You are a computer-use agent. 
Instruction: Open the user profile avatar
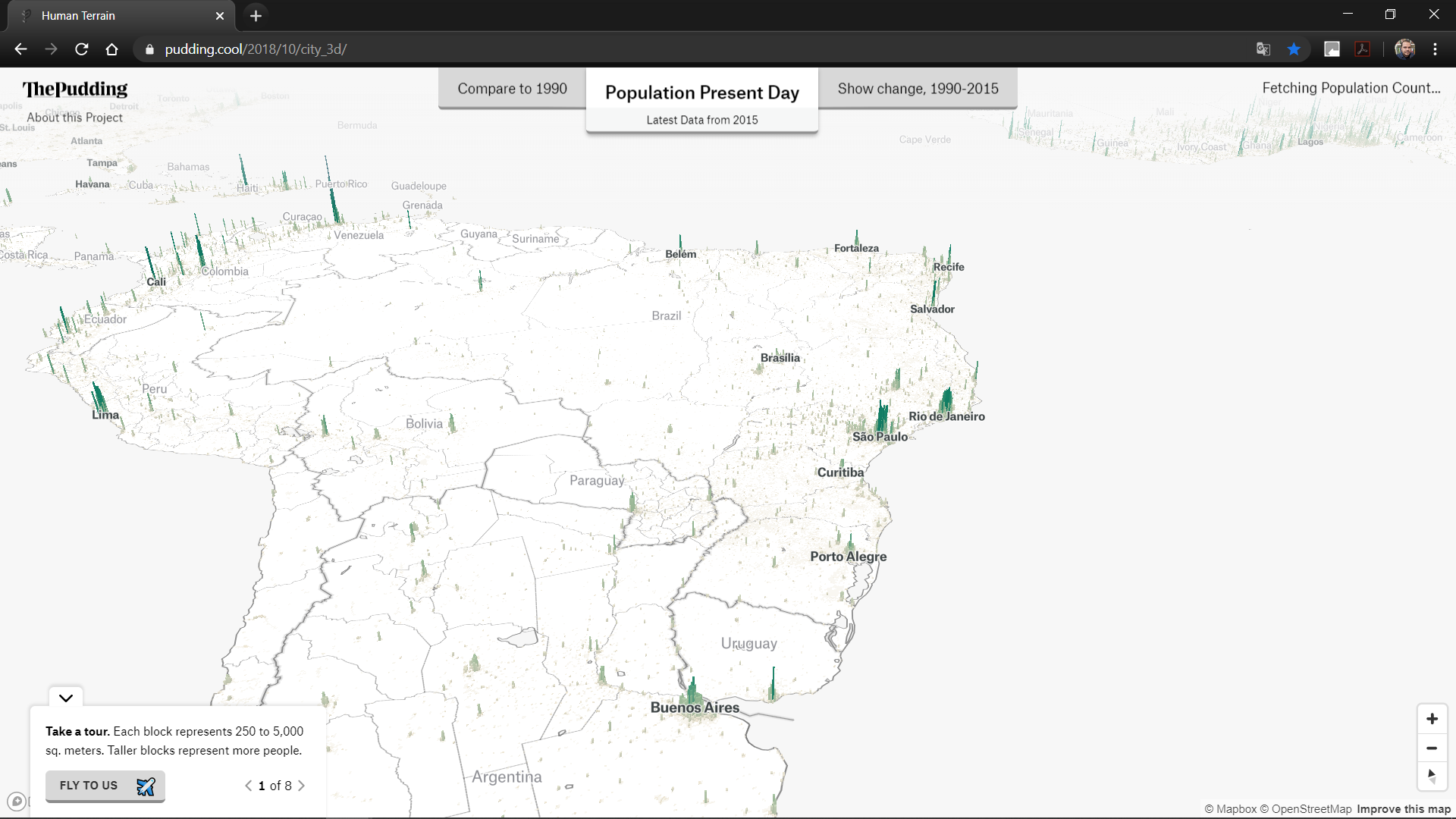(1404, 49)
